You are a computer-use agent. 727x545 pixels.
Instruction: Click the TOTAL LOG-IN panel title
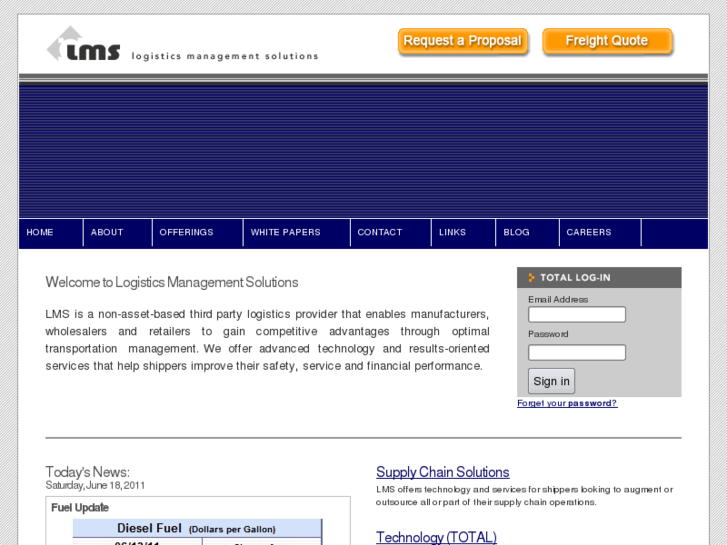point(575,278)
